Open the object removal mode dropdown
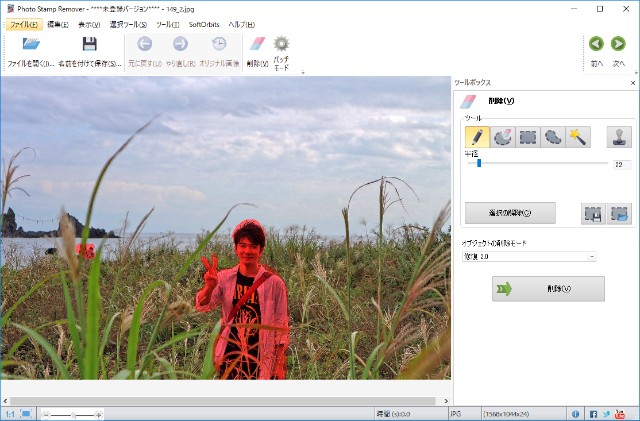This screenshot has width=640, height=421. pos(529,256)
